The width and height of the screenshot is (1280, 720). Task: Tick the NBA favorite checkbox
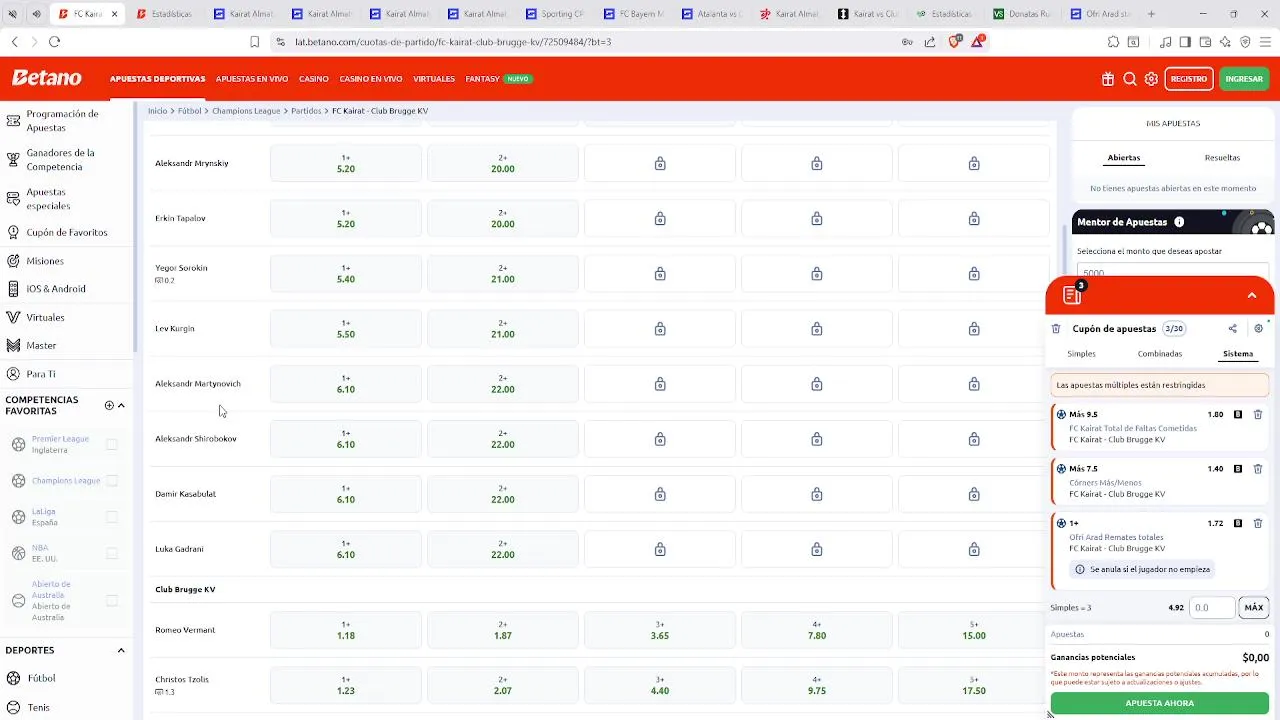(x=112, y=553)
